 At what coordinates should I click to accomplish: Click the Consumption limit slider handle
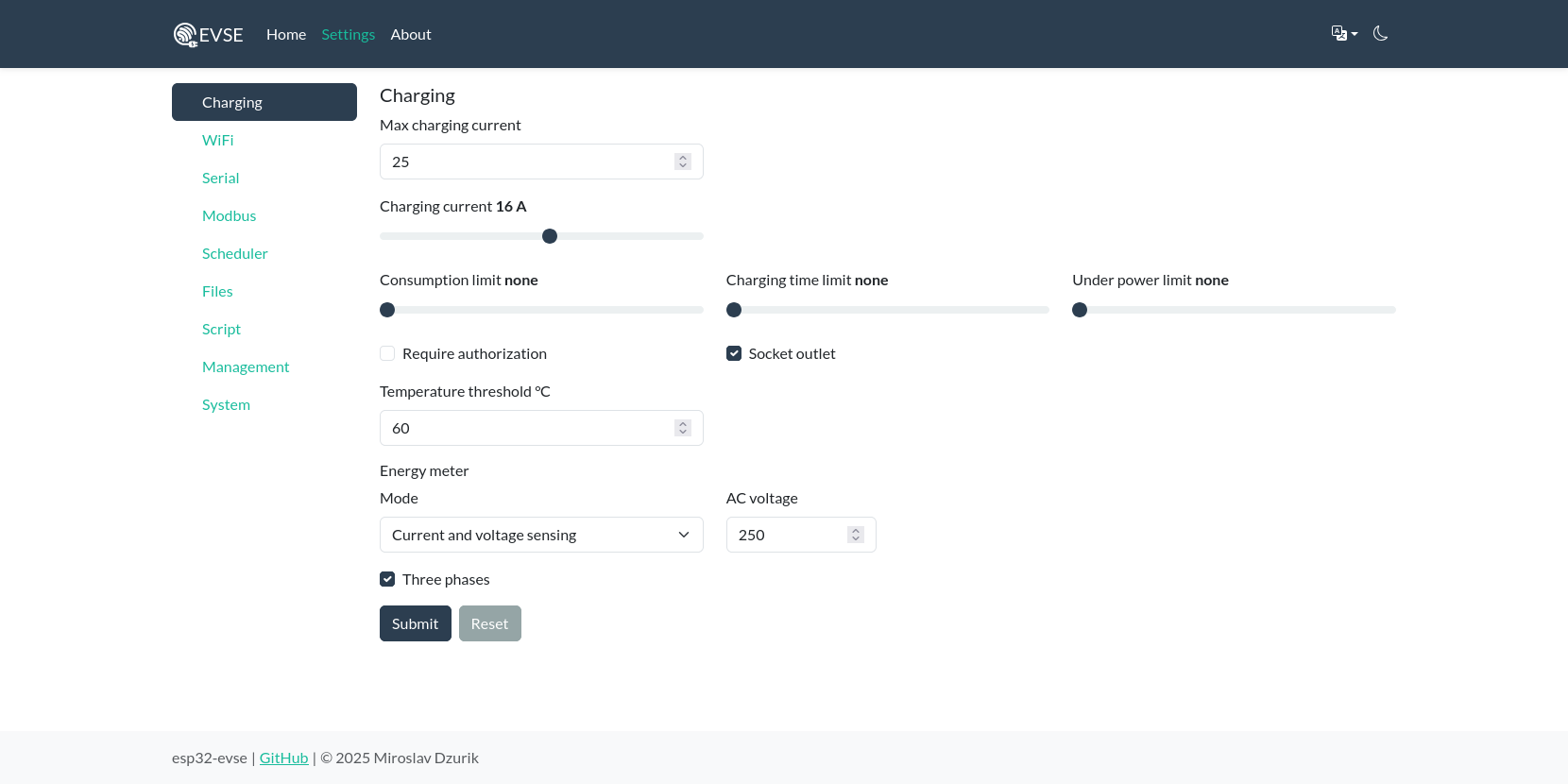pos(387,310)
